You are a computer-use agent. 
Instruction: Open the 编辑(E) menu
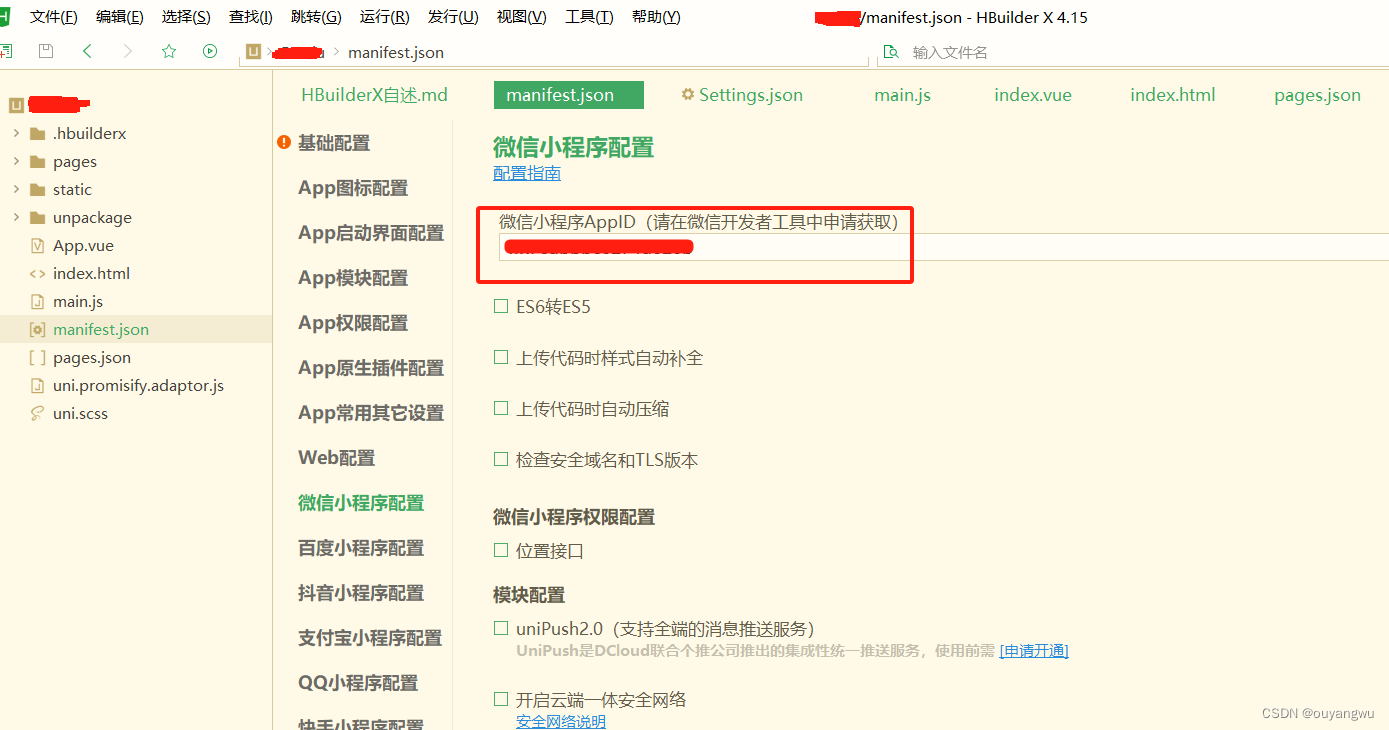click(x=120, y=17)
